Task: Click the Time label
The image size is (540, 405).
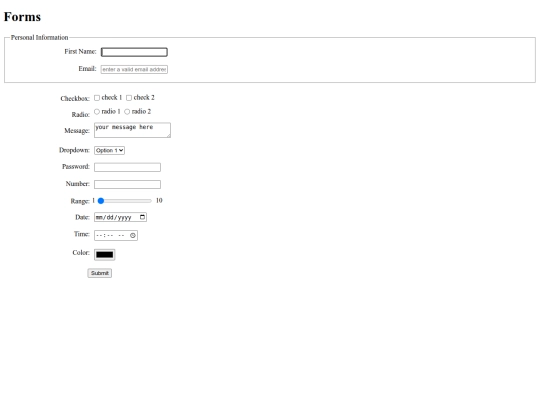Action: [82, 234]
